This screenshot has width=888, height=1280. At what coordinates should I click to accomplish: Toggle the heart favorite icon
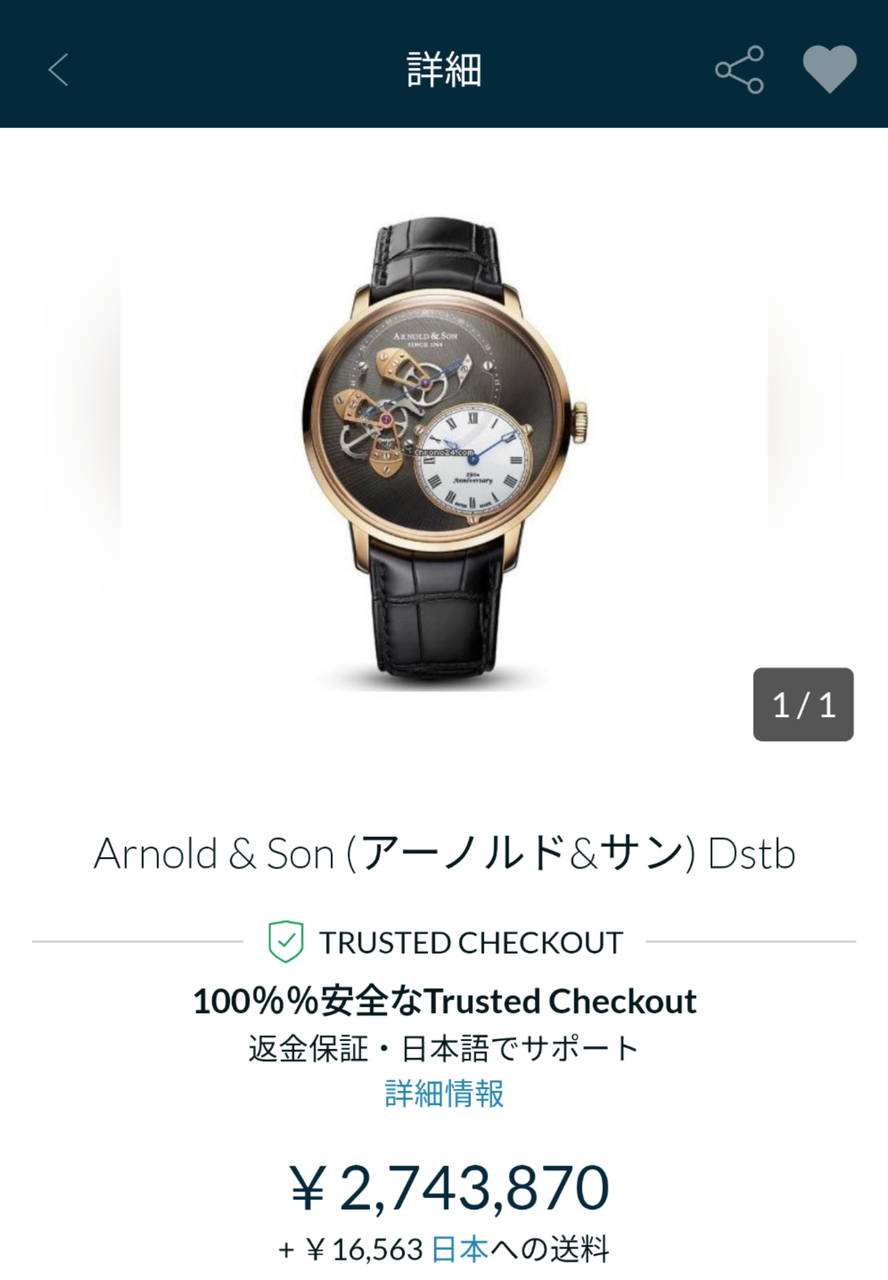click(x=830, y=70)
